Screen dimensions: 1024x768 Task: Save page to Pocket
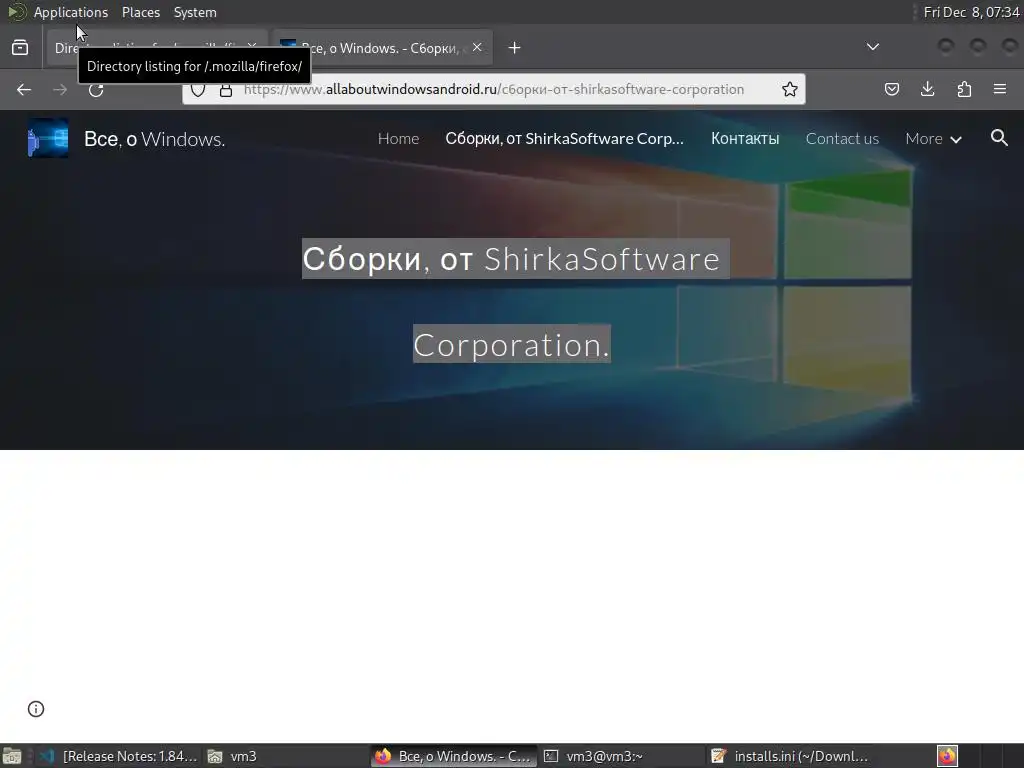pyautogui.click(x=891, y=89)
